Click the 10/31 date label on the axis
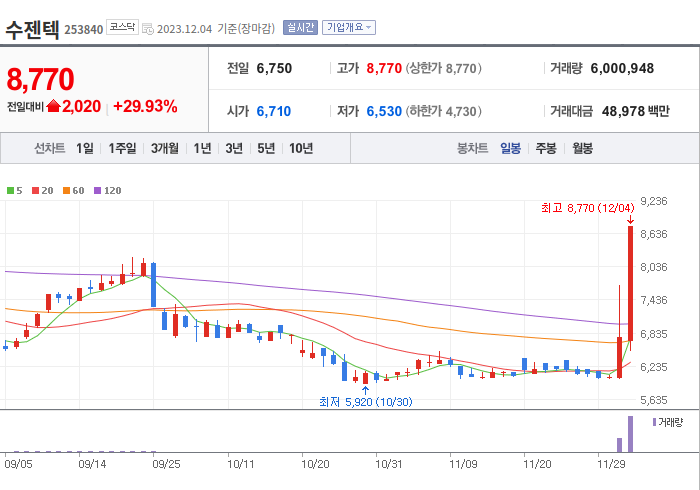The width and height of the screenshot is (700, 490). pyautogui.click(x=388, y=464)
